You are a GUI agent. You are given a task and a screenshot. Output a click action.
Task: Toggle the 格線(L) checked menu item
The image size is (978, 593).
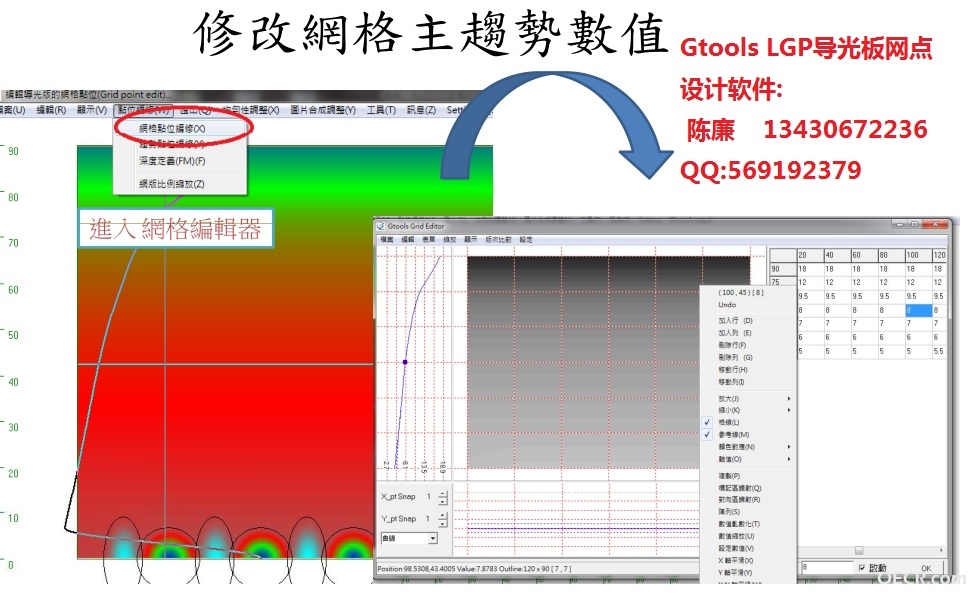tap(729, 423)
